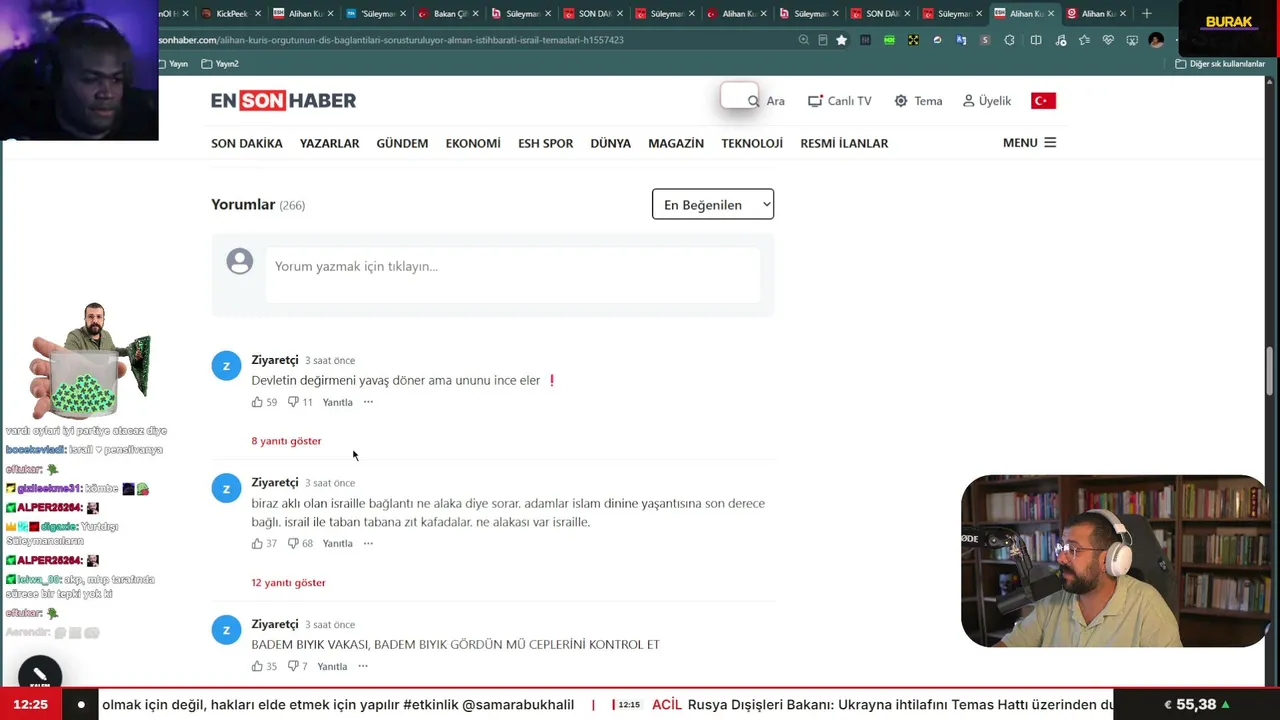Reply to the 'biraz aklı olan' comment
Image resolution: width=1280 pixels, height=720 pixels.
point(337,543)
